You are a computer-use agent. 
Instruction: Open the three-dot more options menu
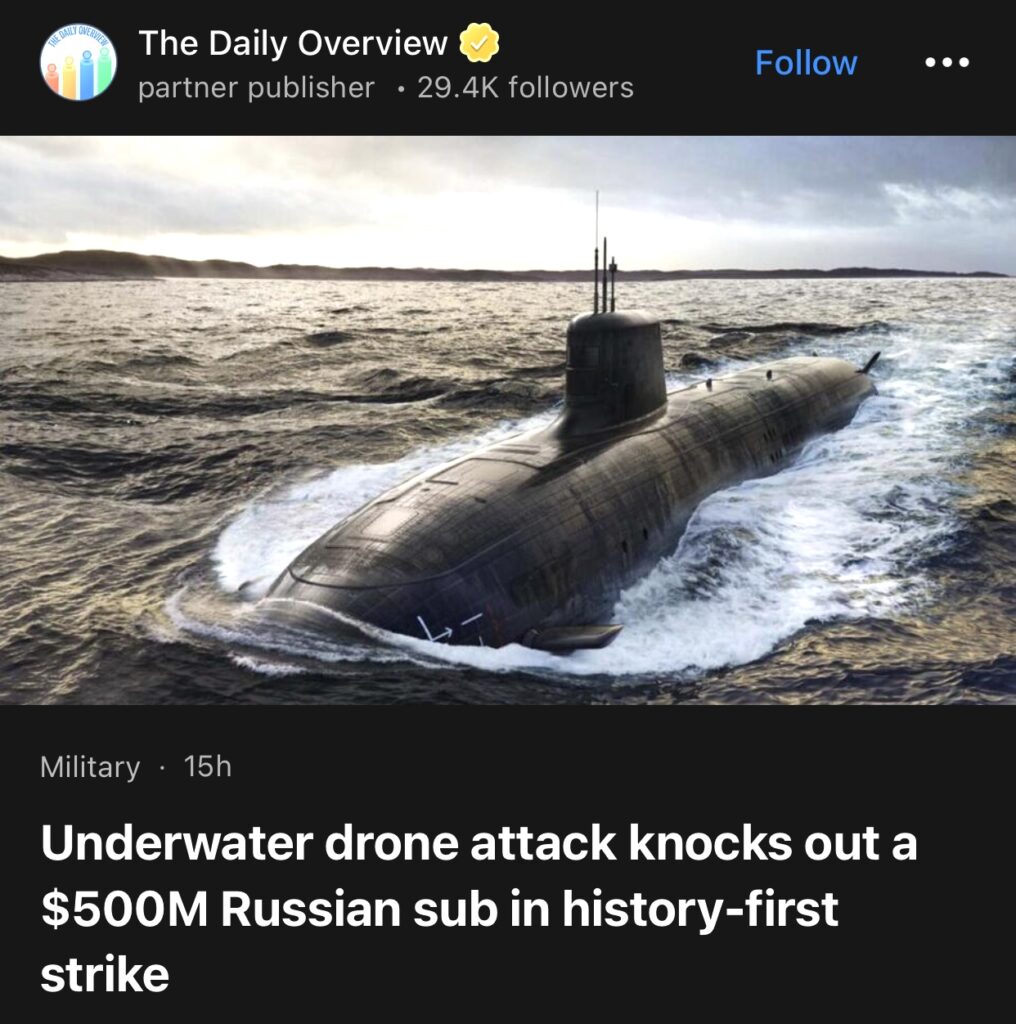[x=947, y=63]
